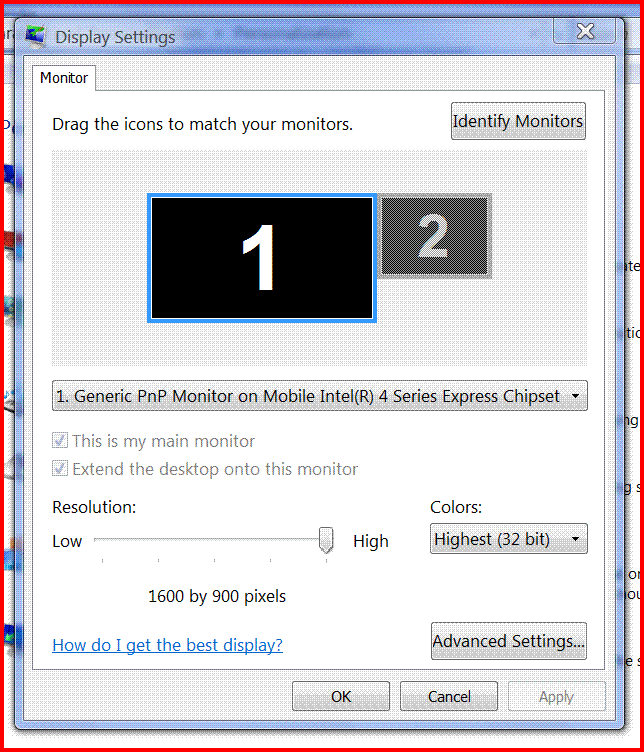Open Advanced Settings
644x752 pixels.
[x=508, y=641]
